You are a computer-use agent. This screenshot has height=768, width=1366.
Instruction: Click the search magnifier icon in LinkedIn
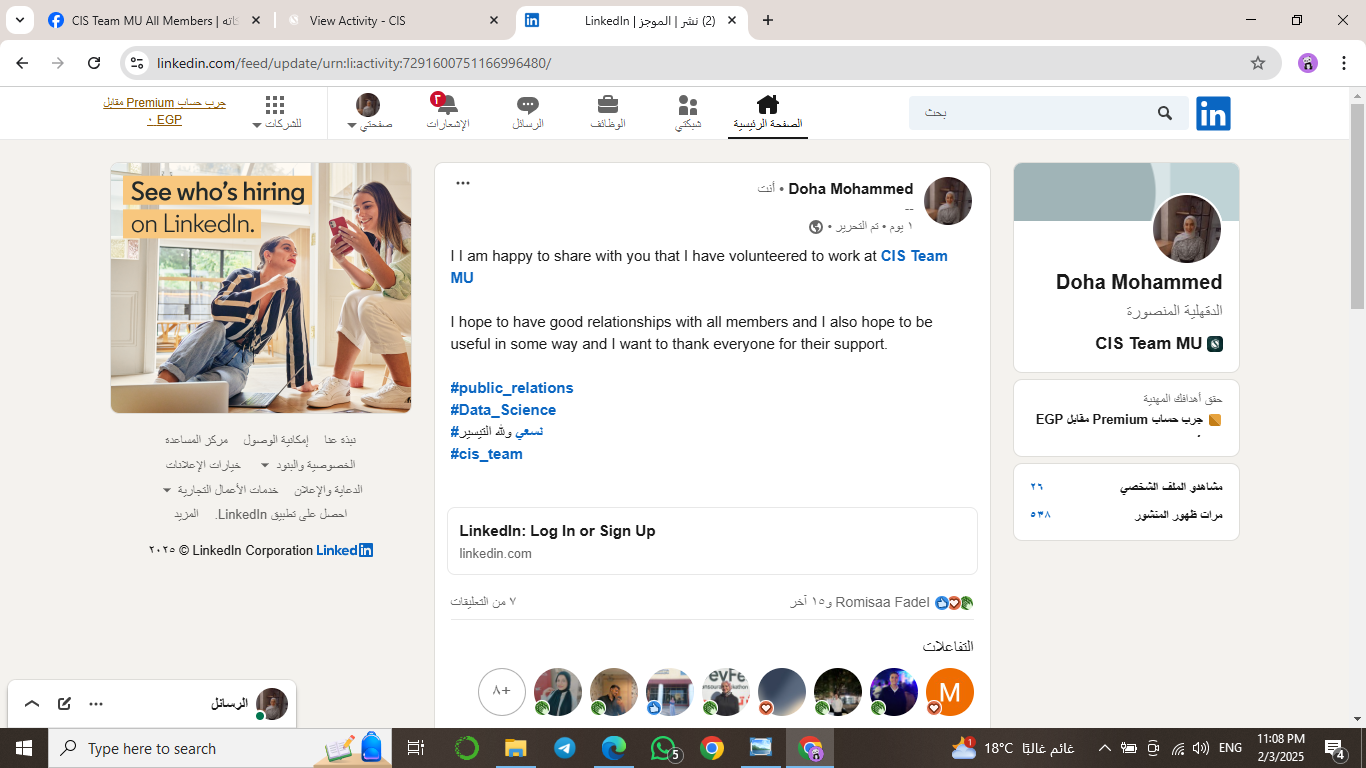pos(1165,113)
